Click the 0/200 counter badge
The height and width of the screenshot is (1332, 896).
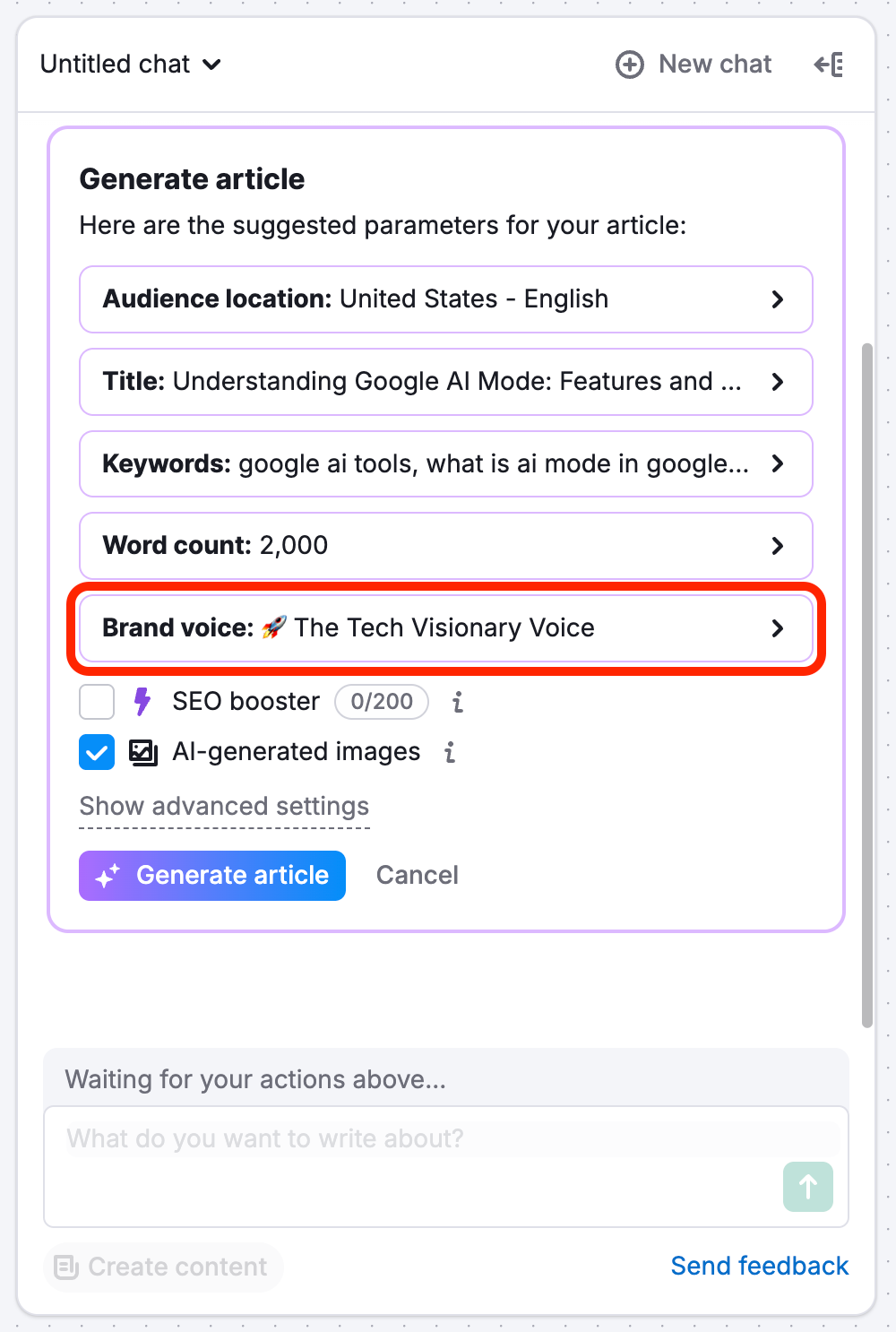coord(382,702)
